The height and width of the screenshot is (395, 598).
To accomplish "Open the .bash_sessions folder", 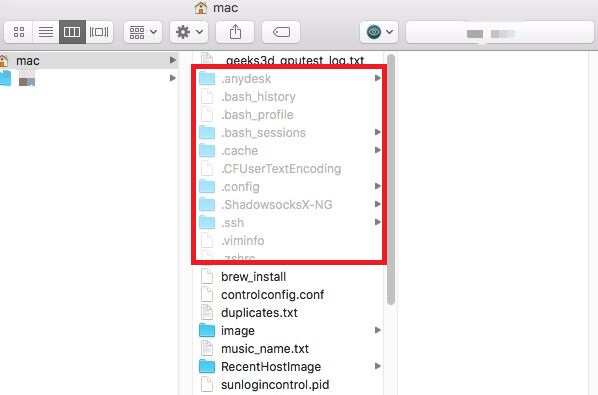I will coord(288,132).
